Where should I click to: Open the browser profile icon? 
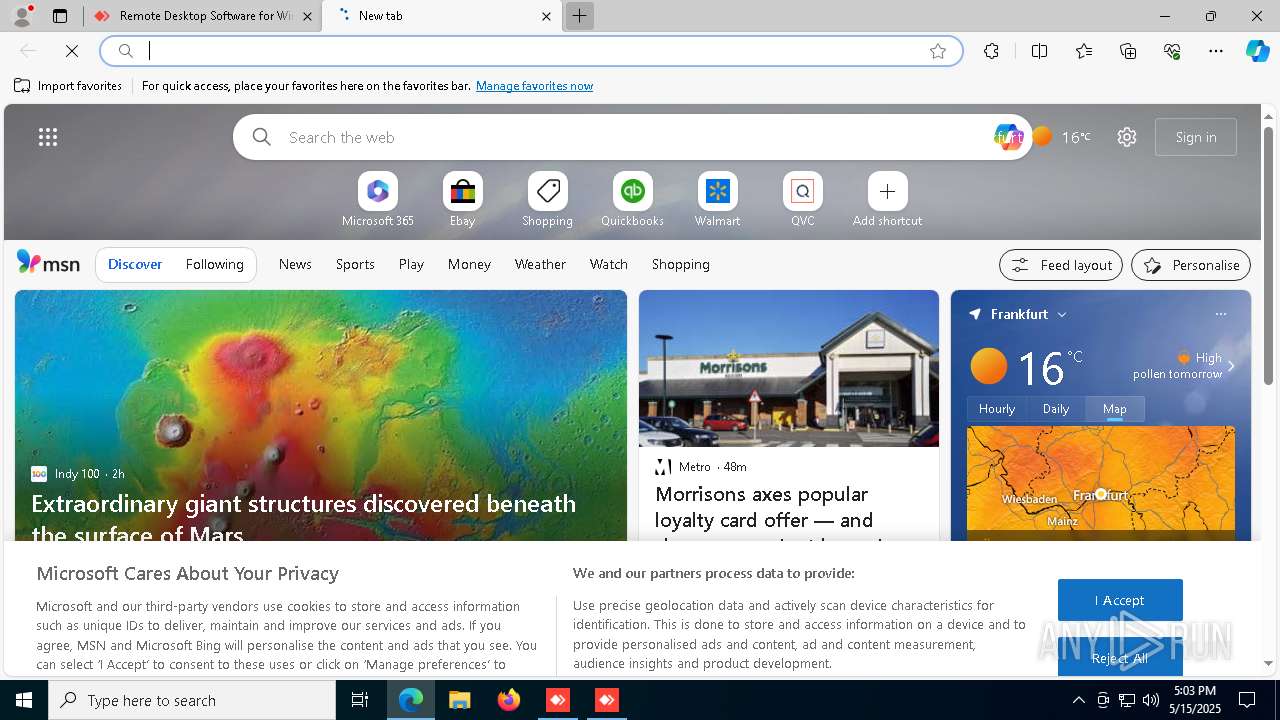pyautogui.click(x=21, y=16)
